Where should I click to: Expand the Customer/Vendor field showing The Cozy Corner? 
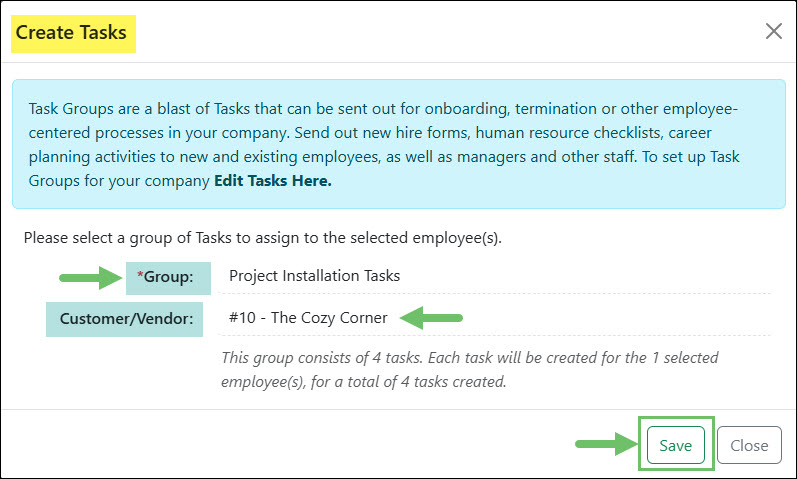pyautogui.click(x=494, y=318)
